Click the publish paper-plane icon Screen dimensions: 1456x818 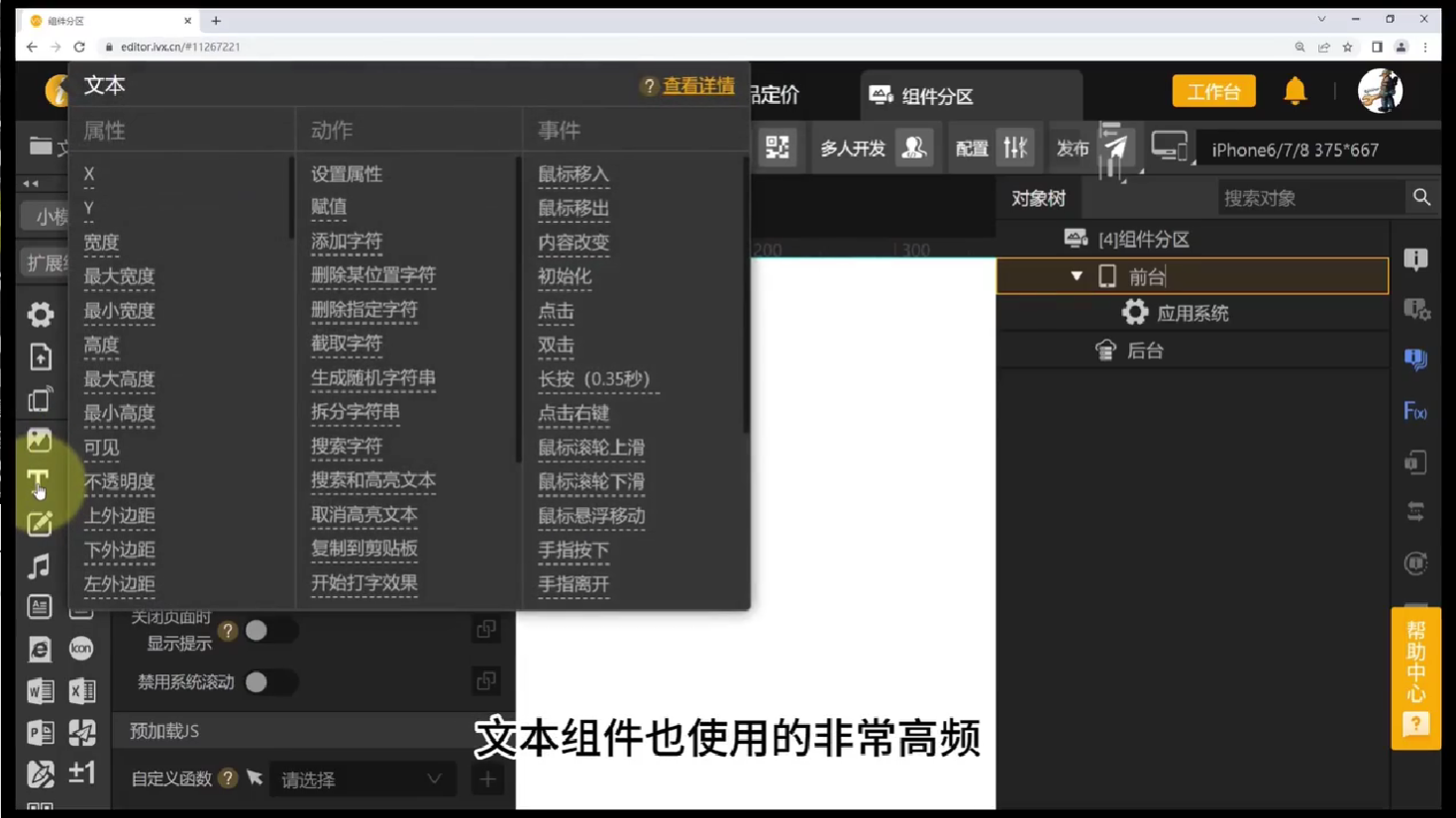tap(1116, 148)
